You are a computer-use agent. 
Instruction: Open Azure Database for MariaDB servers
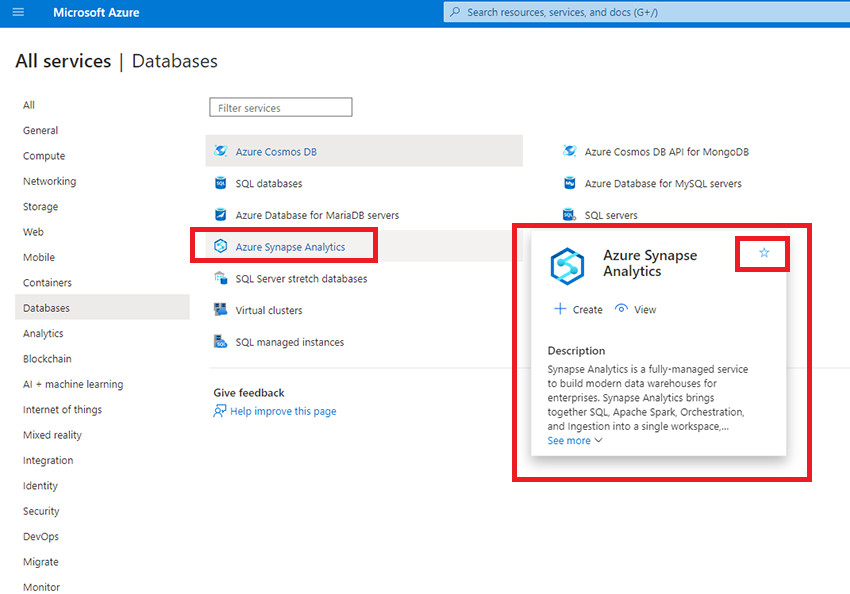(317, 215)
